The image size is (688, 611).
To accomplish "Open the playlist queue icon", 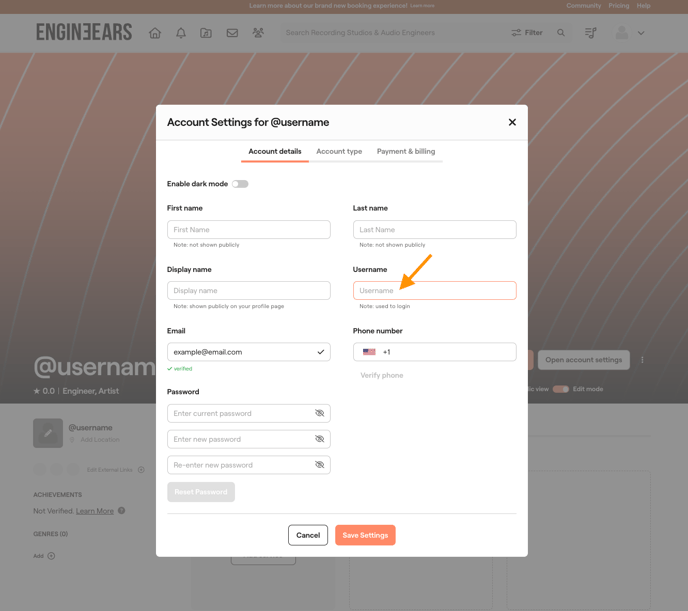I will tap(590, 33).
